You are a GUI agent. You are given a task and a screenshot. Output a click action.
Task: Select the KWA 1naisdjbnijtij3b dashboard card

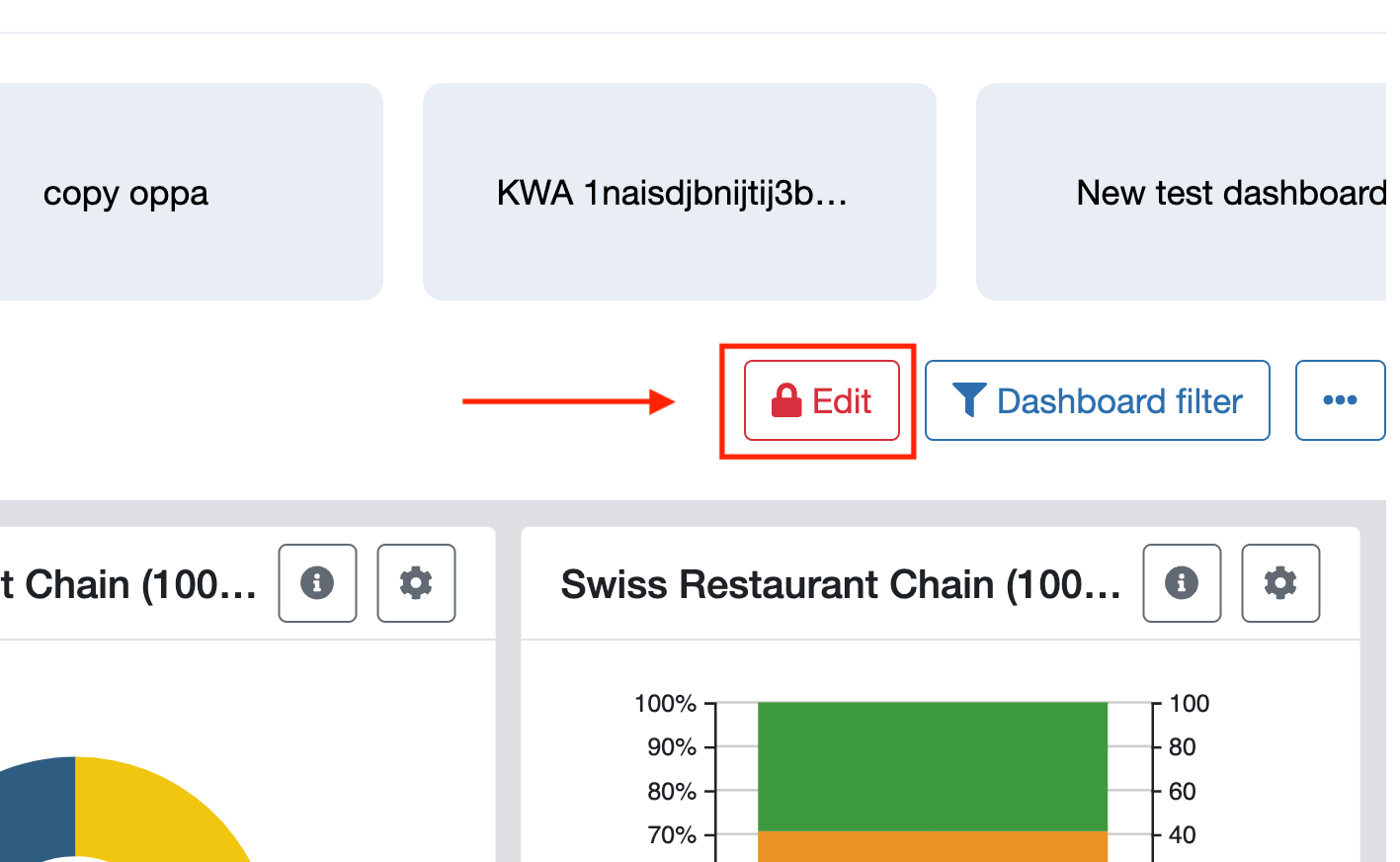(680, 192)
